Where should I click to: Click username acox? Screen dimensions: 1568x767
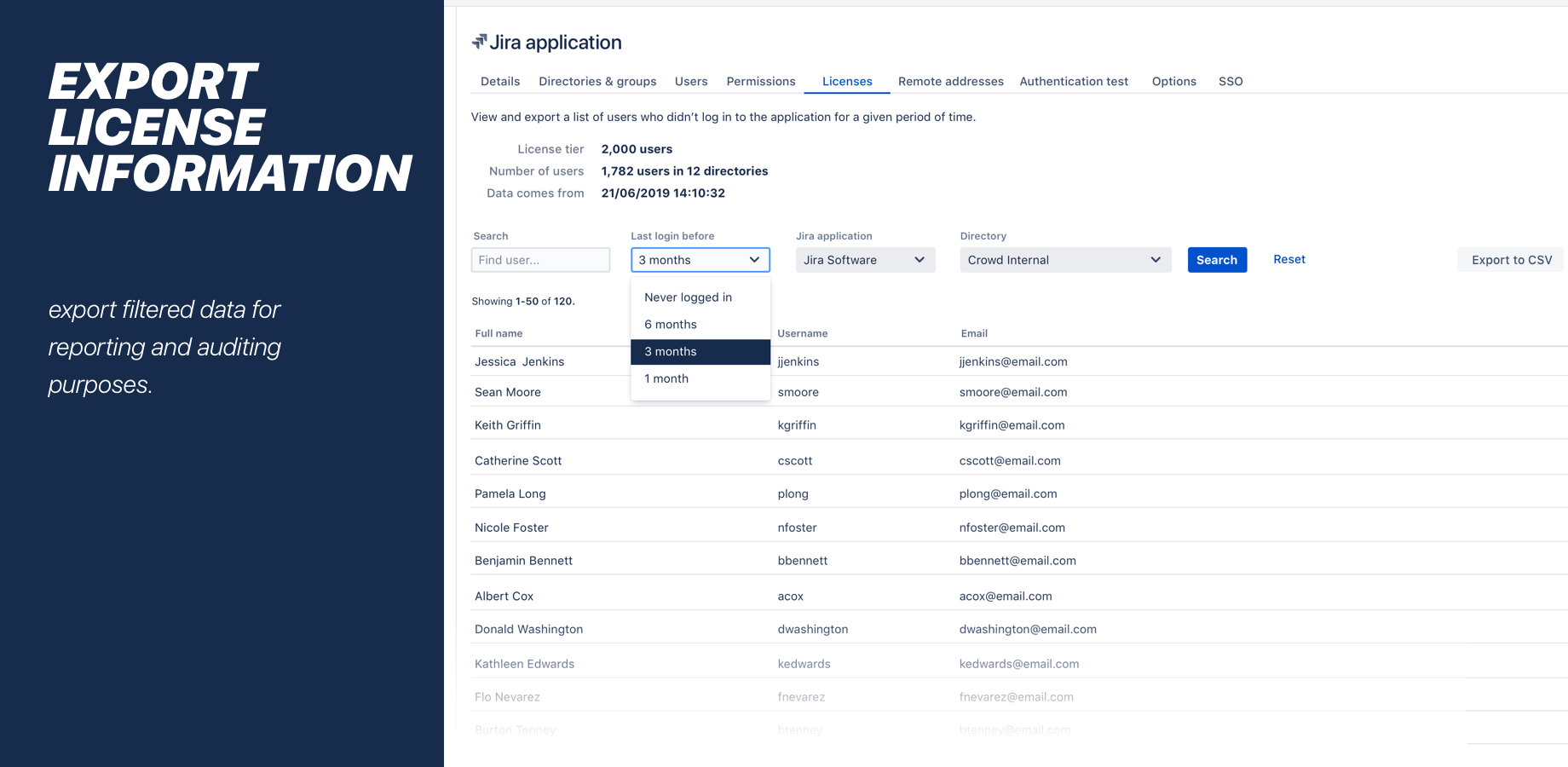click(x=791, y=597)
